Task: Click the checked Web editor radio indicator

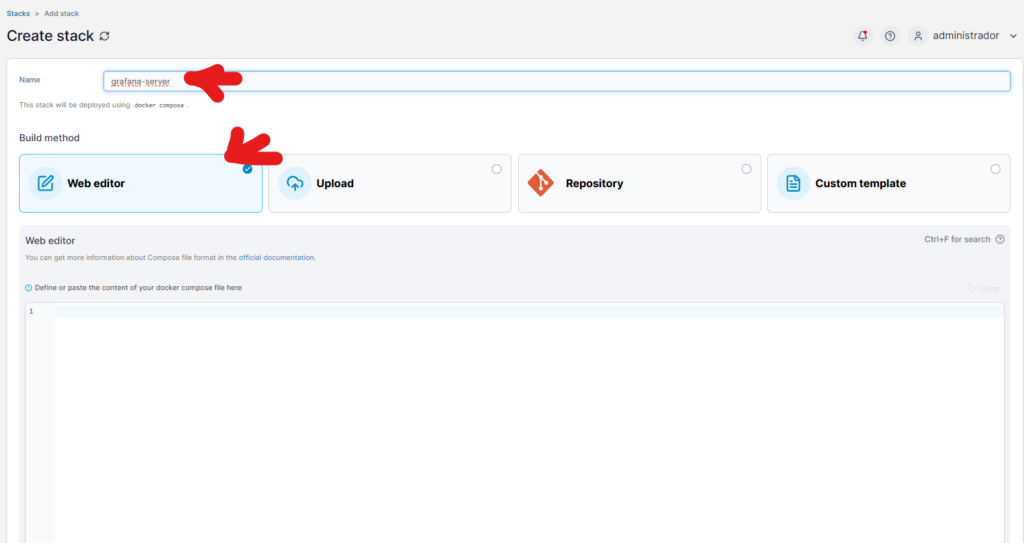Action: 248,169
